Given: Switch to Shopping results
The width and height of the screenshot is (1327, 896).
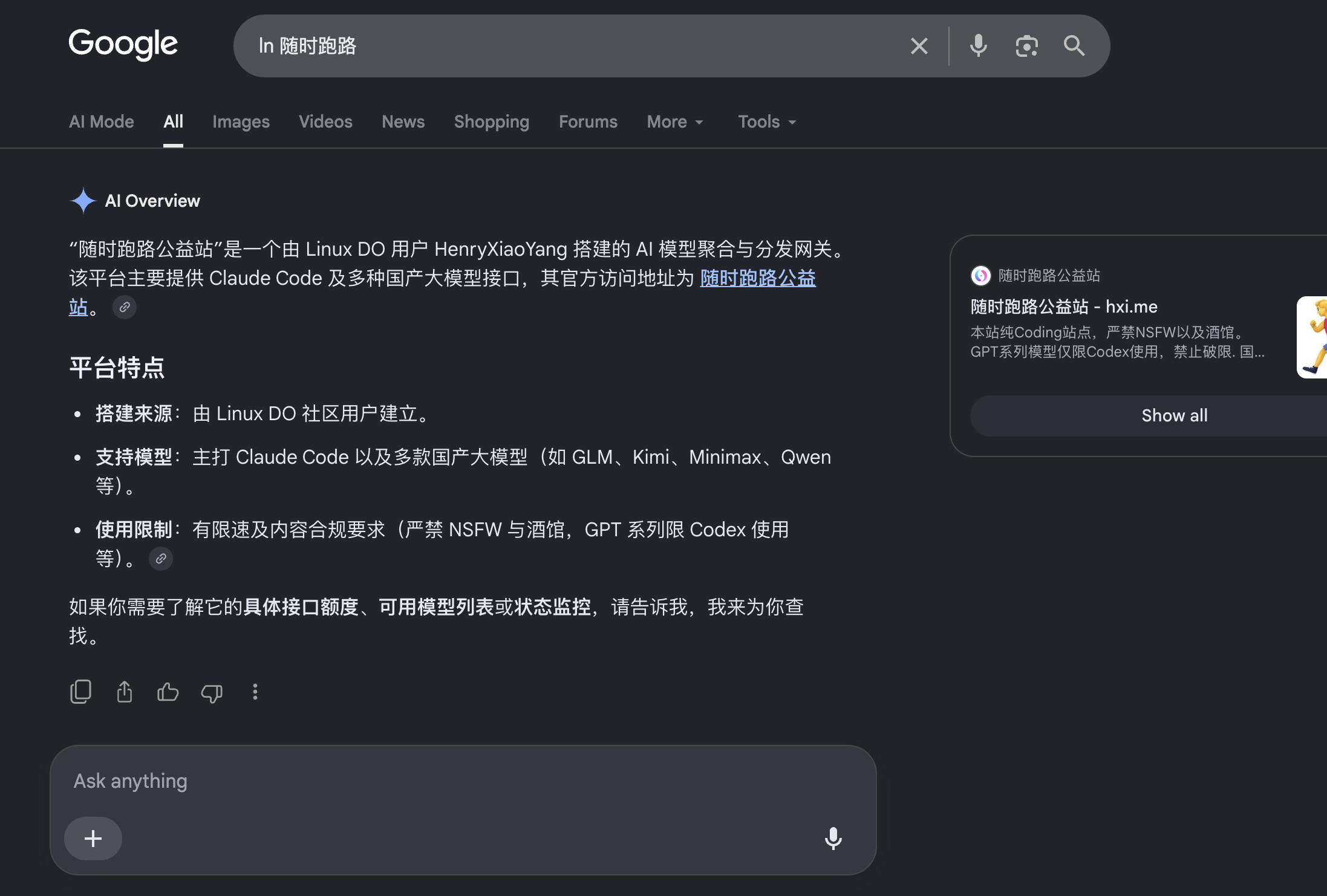Looking at the screenshot, I should coord(492,122).
